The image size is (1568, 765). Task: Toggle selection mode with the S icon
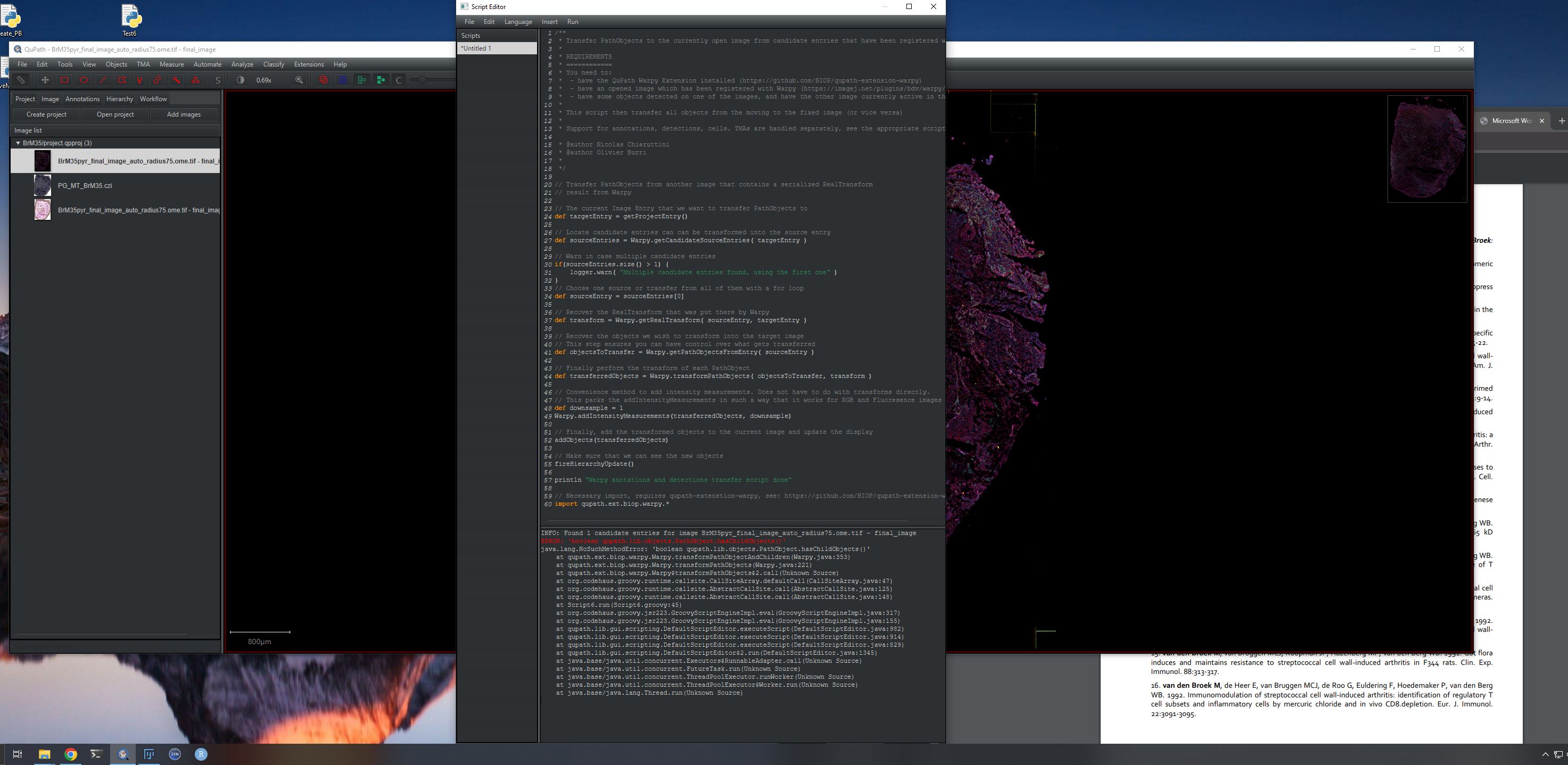[x=217, y=80]
